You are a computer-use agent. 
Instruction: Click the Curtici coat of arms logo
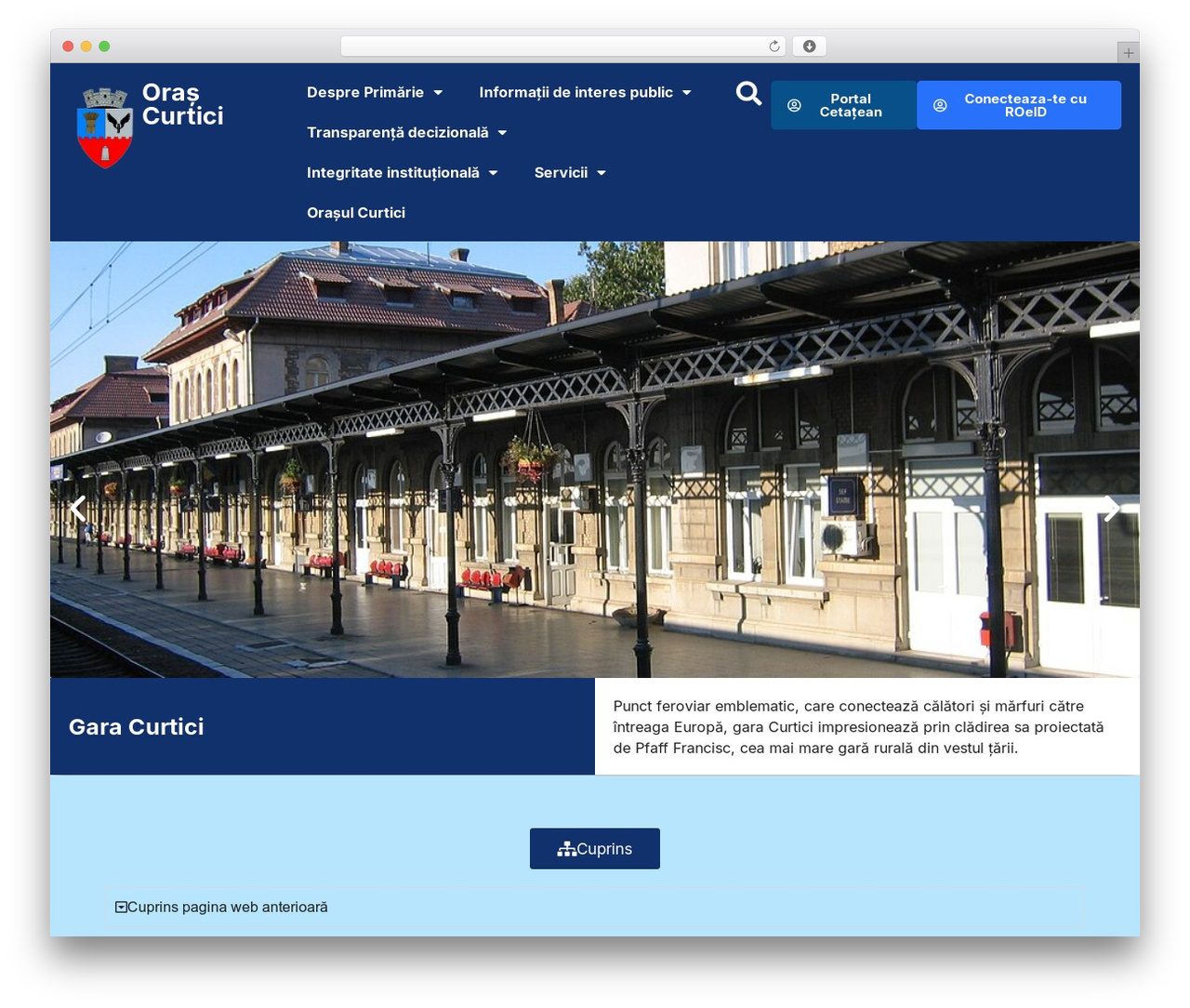point(105,128)
